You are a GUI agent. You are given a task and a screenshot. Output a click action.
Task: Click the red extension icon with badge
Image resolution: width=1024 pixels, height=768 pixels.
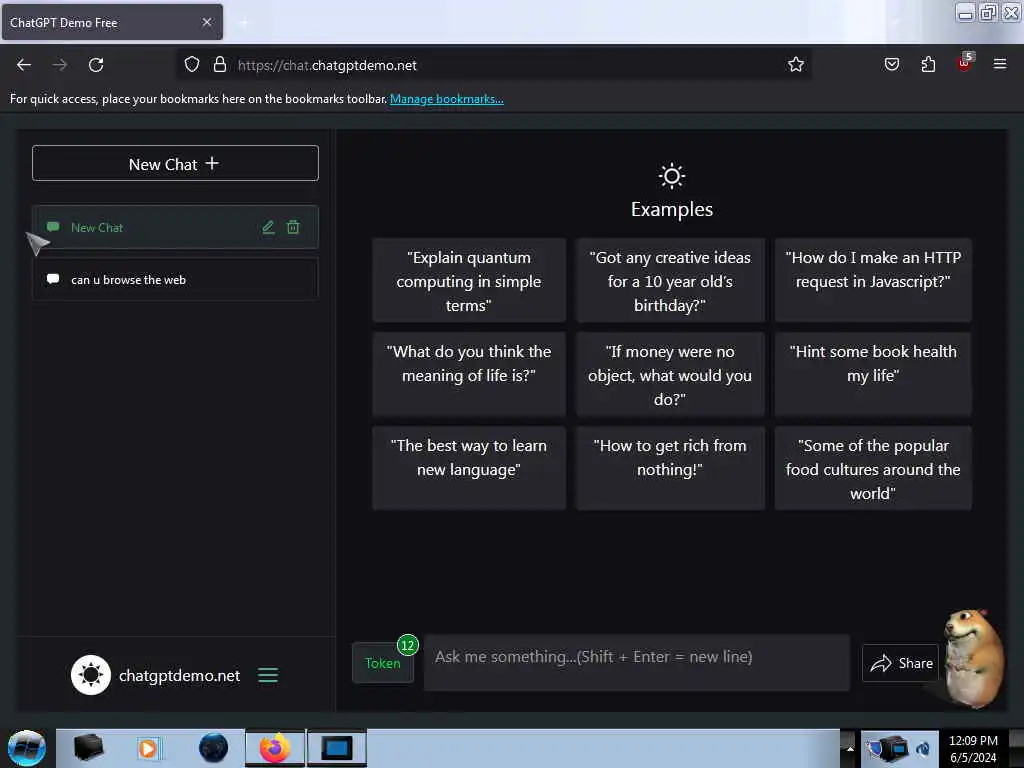coord(965,63)
